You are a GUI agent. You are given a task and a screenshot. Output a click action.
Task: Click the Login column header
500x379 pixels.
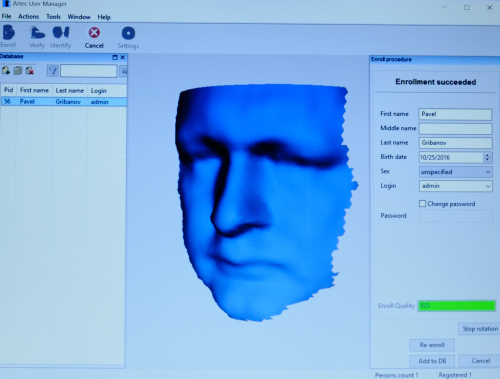[107, 91]
